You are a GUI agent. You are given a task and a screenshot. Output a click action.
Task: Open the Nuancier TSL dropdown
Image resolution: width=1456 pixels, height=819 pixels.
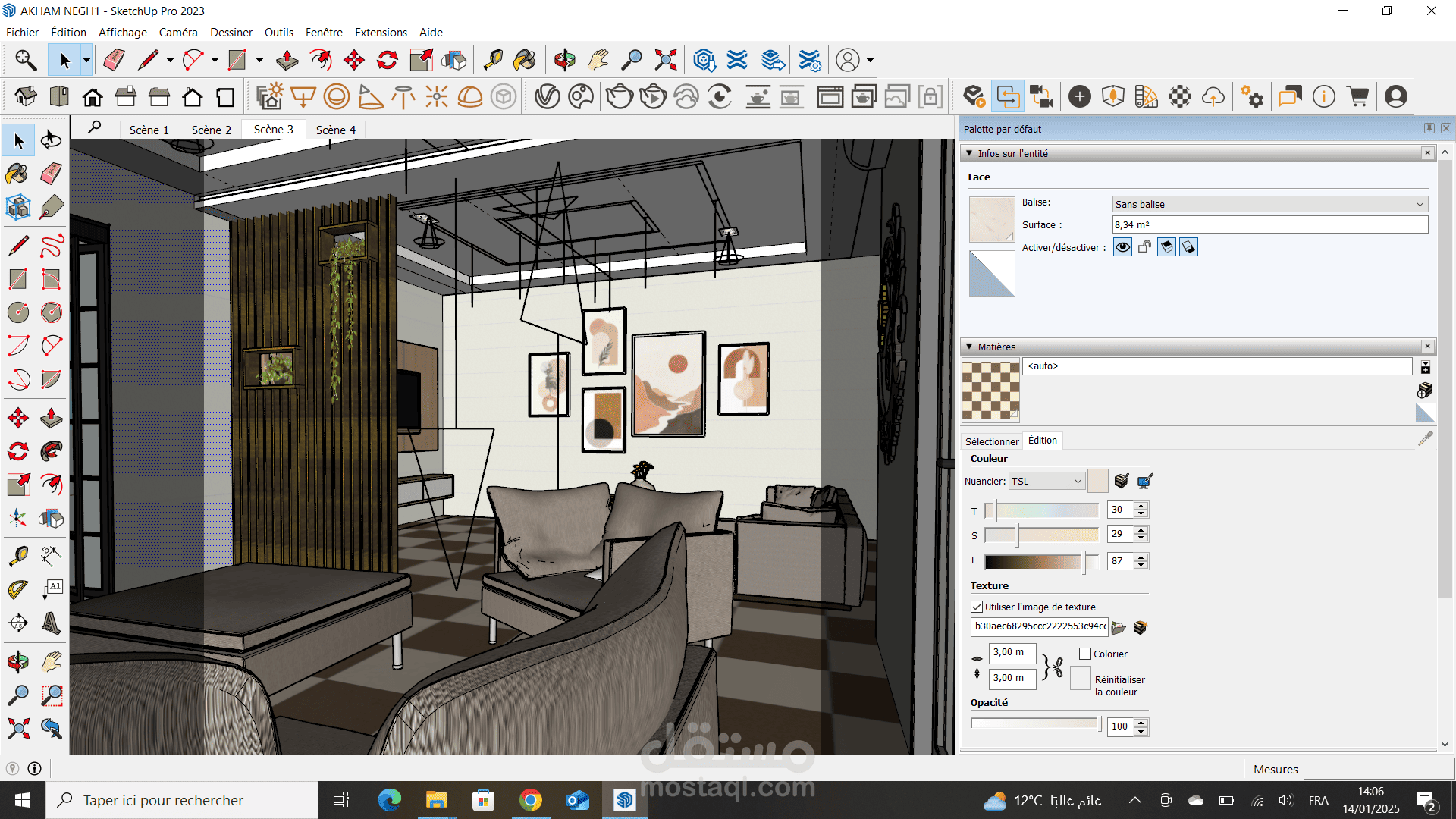click(1046, 481)
